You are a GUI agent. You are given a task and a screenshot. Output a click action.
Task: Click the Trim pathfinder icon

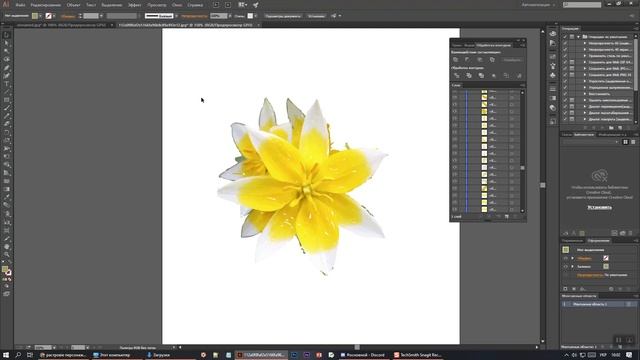pos(469,76)
